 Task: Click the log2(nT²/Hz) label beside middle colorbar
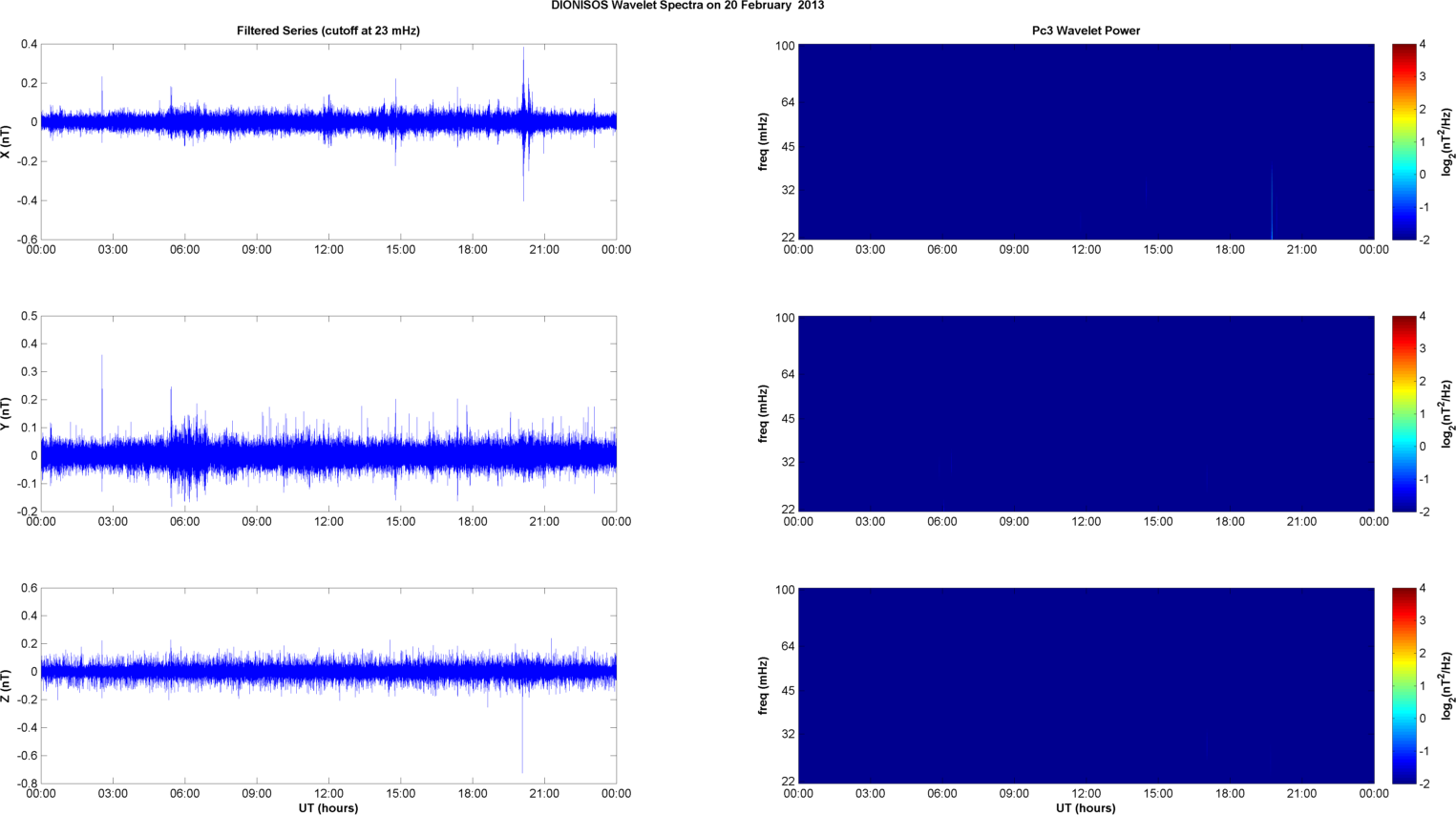point(1447,413)
